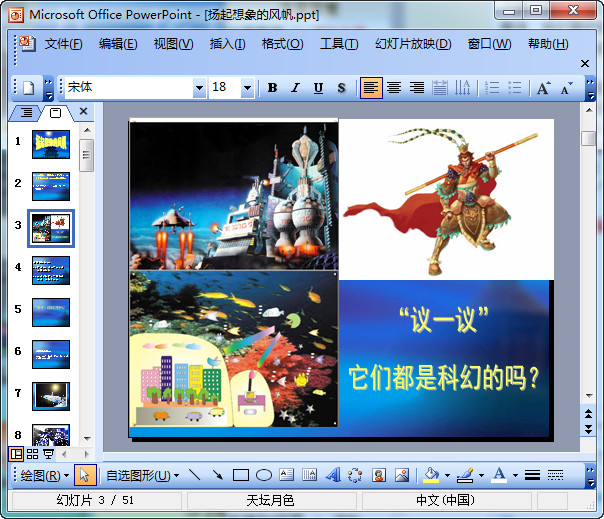Set Align Right paragraph alignment
Screen dimensions: 604x519
point(417,88)
